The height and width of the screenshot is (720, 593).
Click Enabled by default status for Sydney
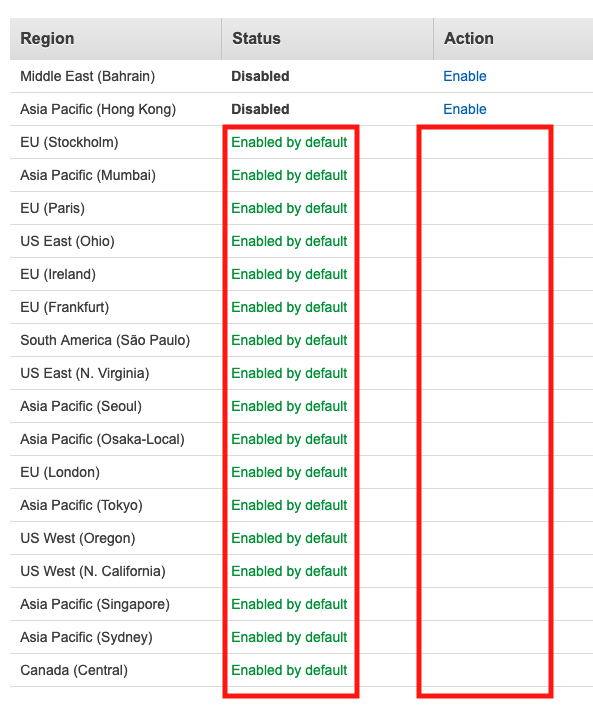click(289, 637)
